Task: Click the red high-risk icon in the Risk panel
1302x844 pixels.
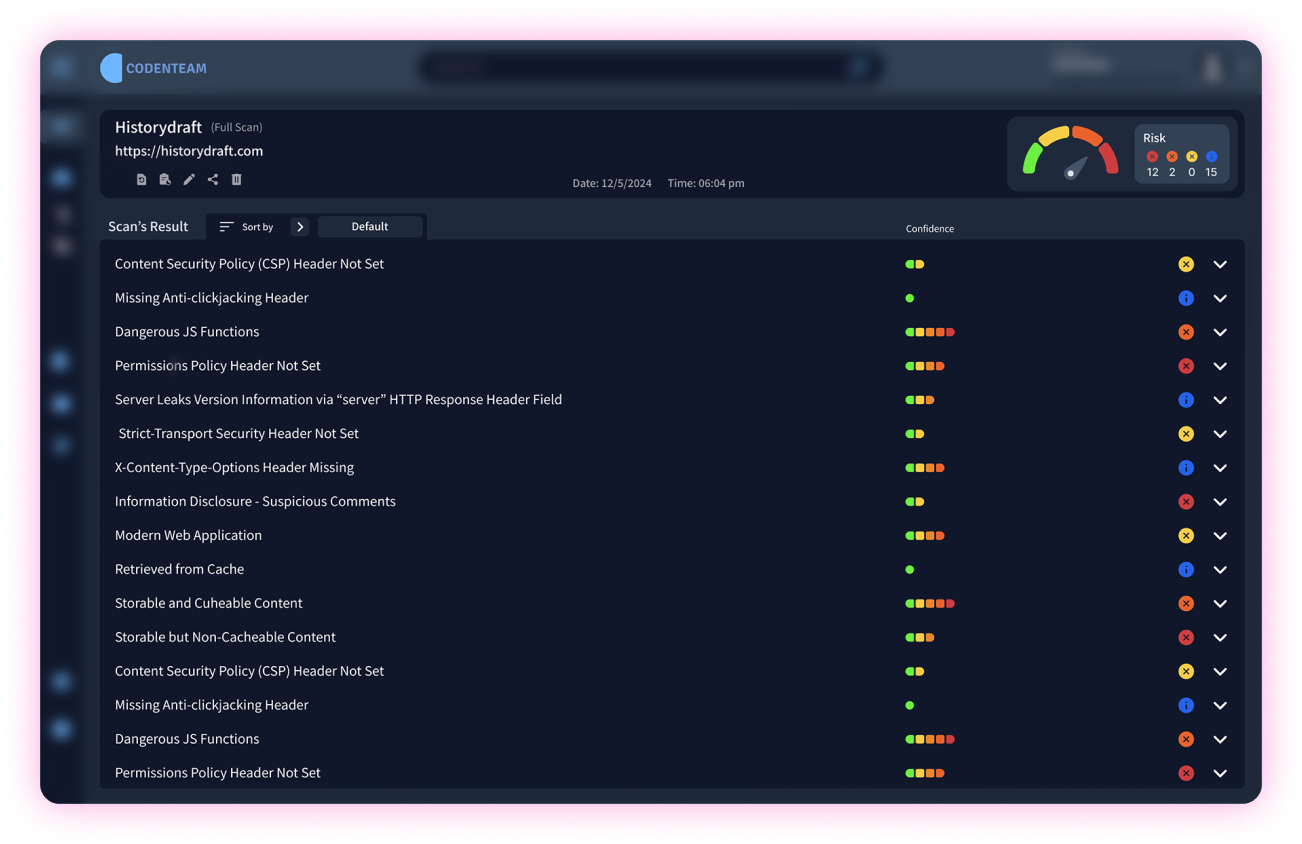Action: click(x=1152, y=157)
